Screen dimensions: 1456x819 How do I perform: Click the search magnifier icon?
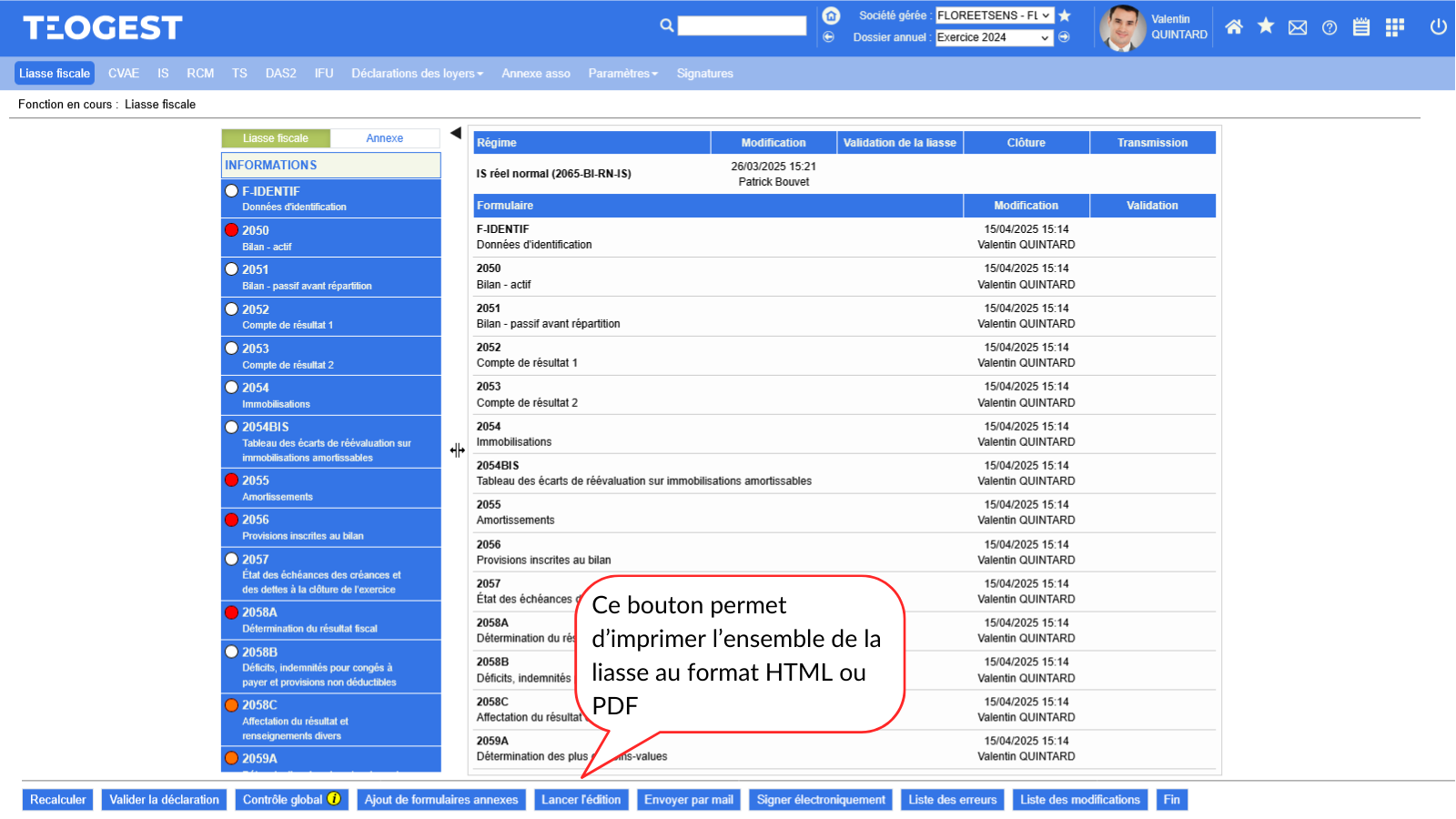[x=667, y=25]
